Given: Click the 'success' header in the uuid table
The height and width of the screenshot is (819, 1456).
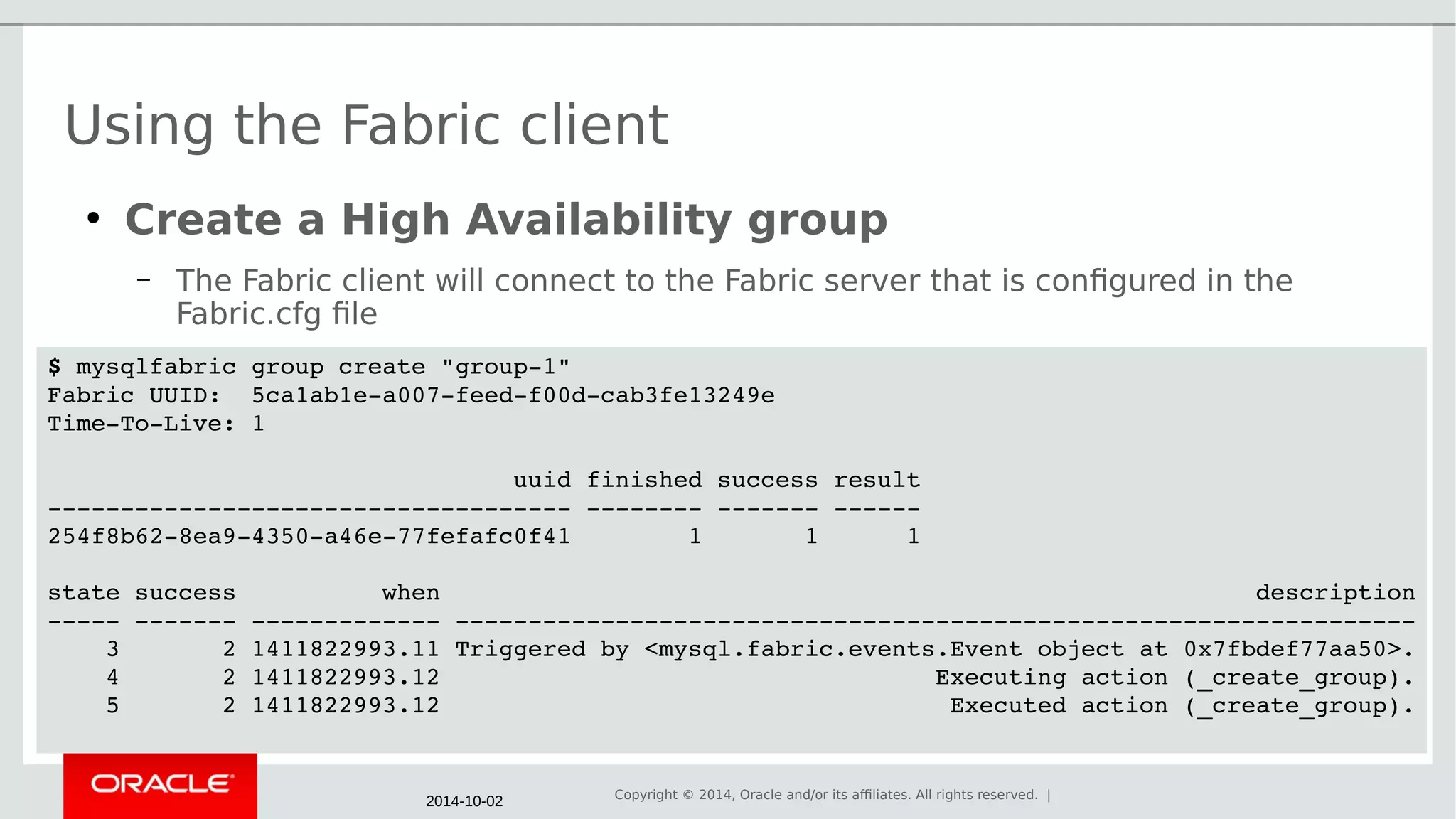Looking at the screenshot, I should (x=768, y=481).
